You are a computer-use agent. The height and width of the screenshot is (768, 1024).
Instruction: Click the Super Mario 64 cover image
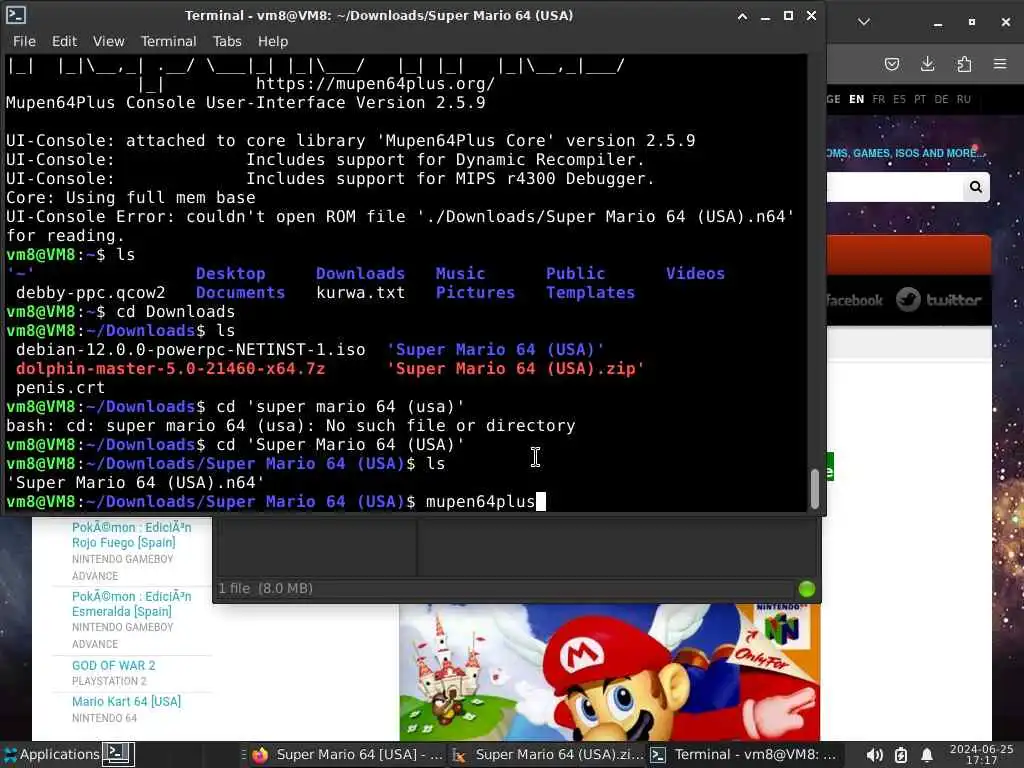609,672
